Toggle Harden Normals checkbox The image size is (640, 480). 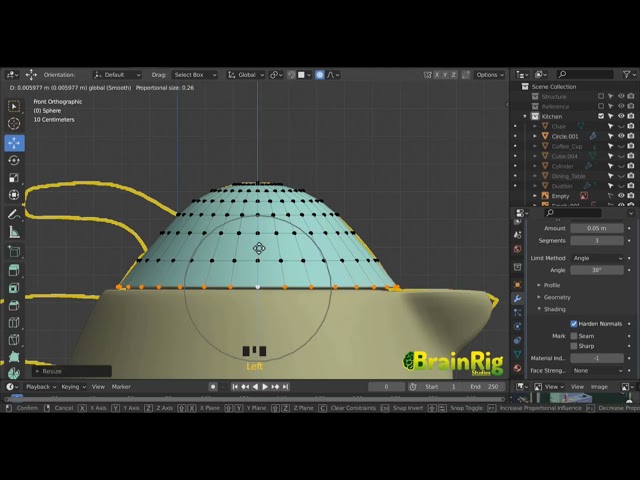tap(574, 324)
